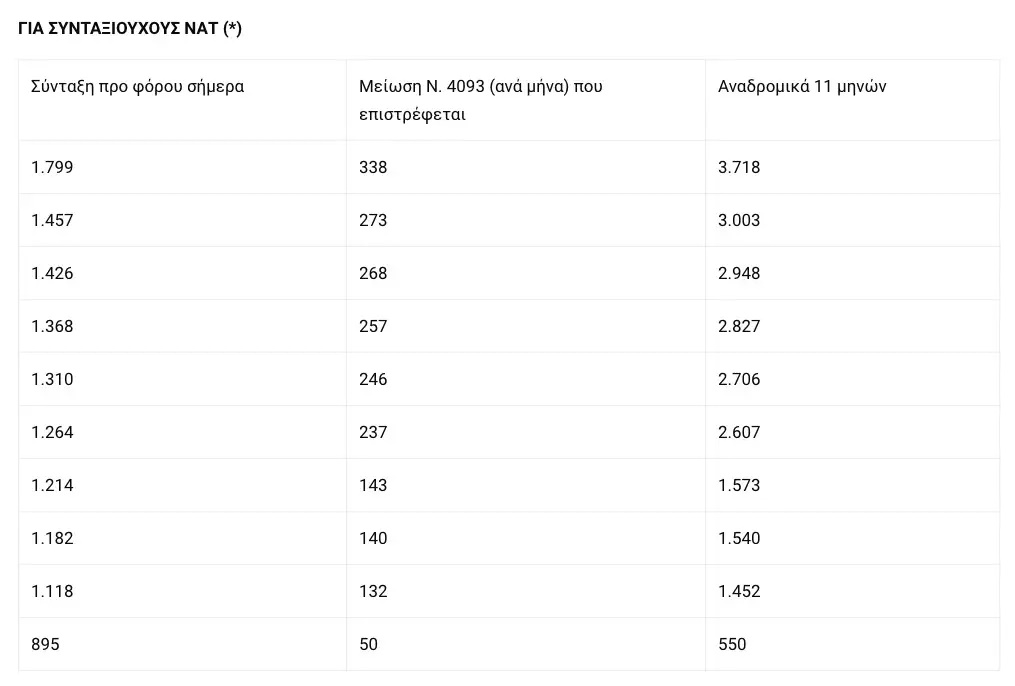Screen dimensions: 1015x686
Task: Select the pension cell 1.368
Action: [x=53, y=326]
